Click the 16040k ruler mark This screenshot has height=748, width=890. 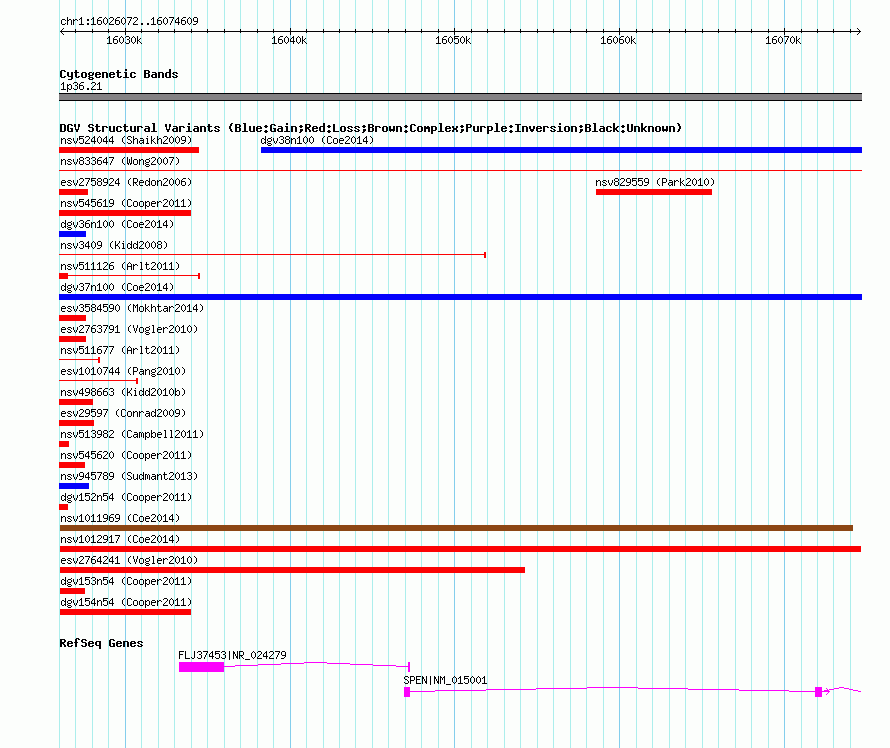[x=289, y=40]
